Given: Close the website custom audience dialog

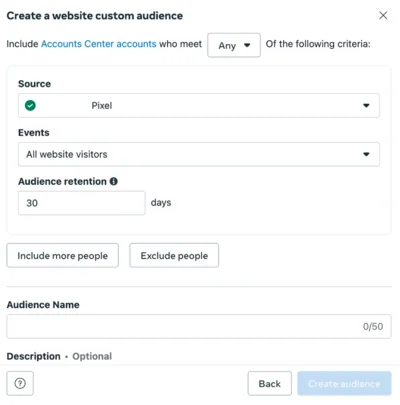Looking at the screenshot, I should (x=383, y=15).
